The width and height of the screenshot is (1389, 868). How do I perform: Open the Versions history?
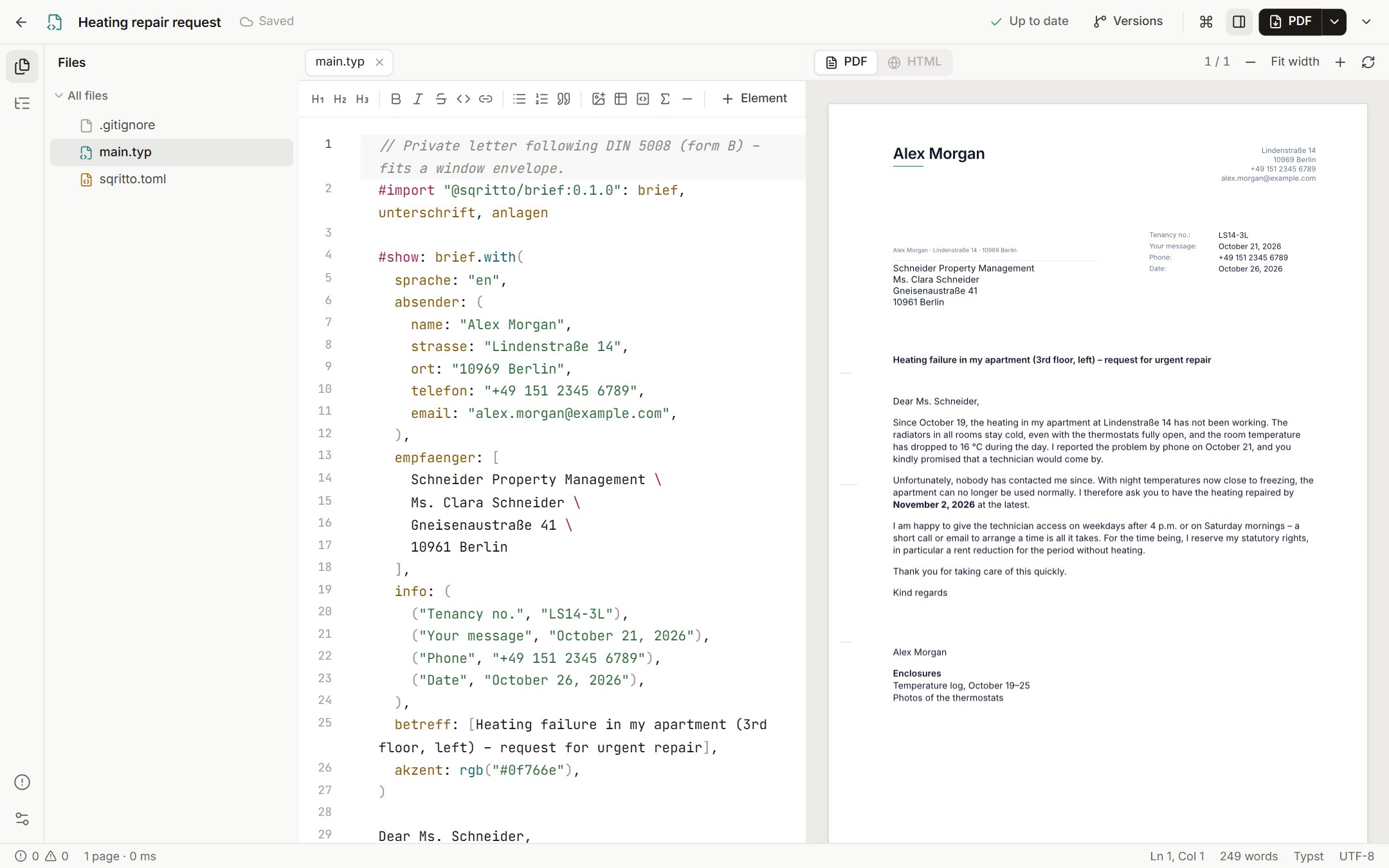(1128, 21)
